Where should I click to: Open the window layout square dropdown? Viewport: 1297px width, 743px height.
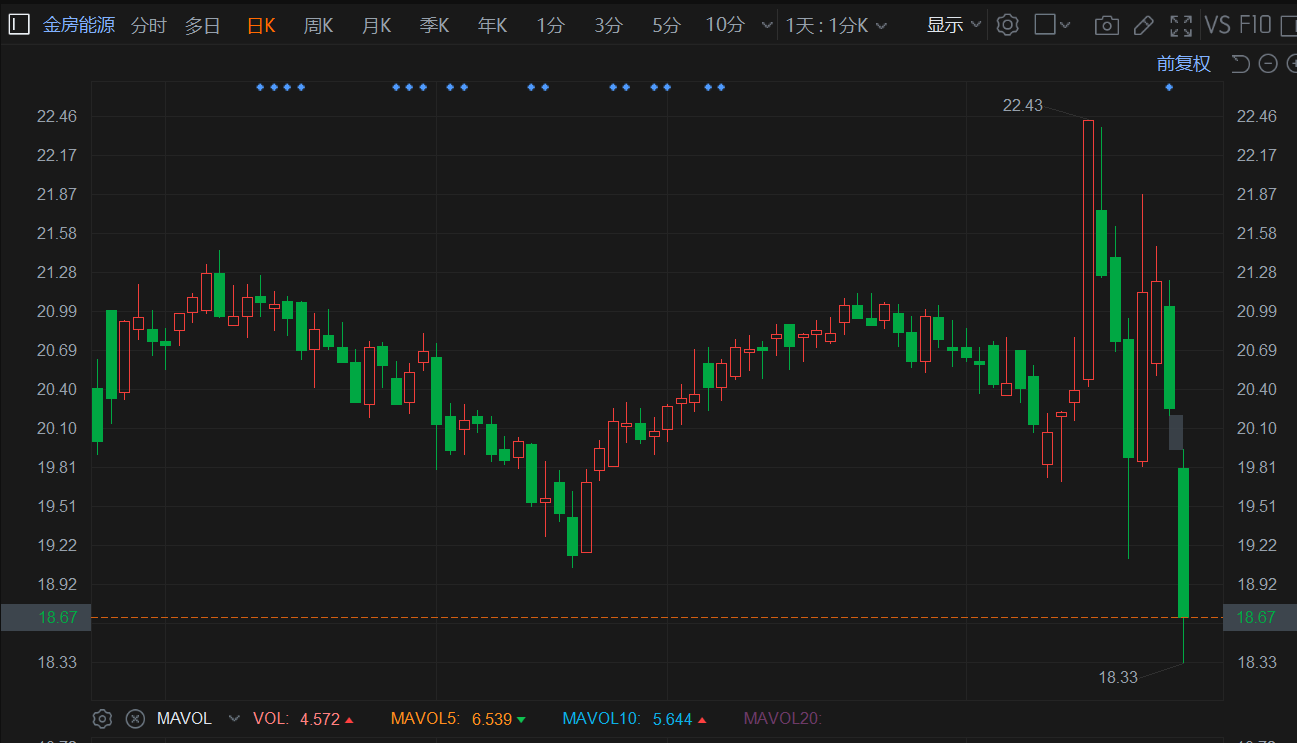1052,25
